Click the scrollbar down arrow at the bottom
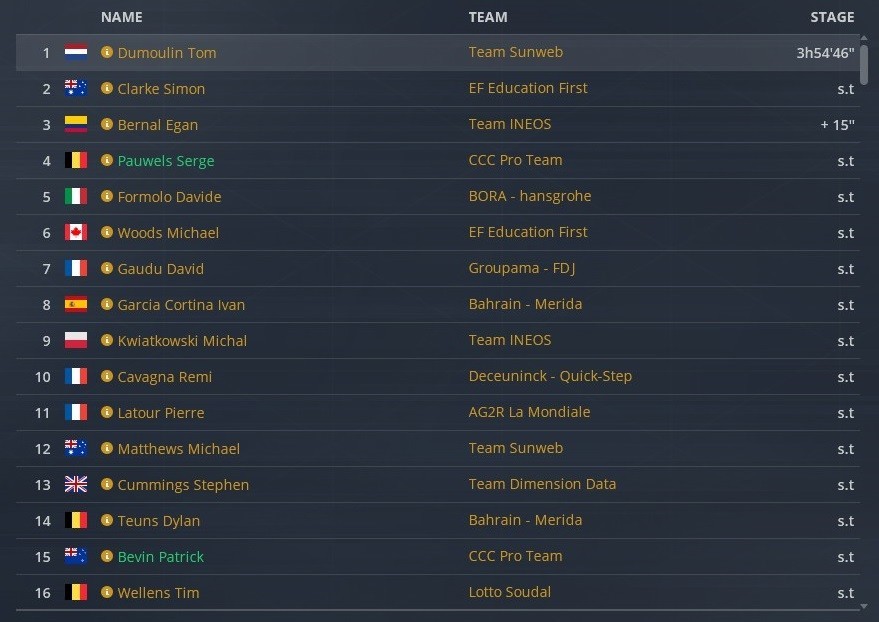This screenshot has height=622, width=879. 864,606
